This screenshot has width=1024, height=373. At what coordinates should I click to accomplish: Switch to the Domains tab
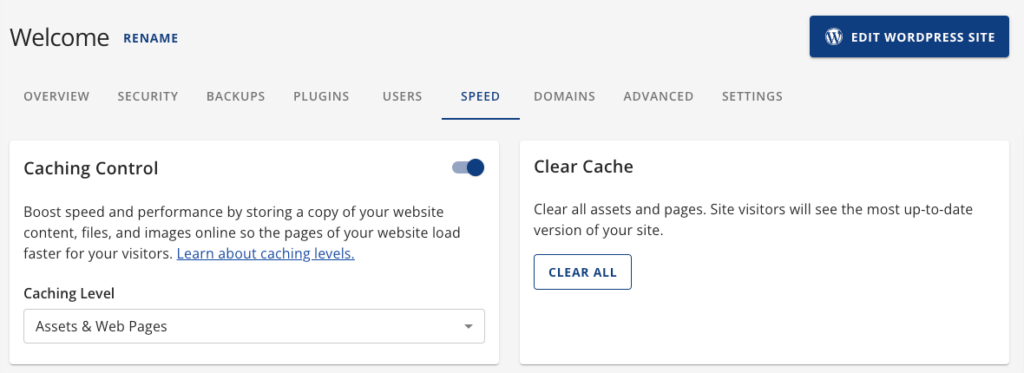[x=564, y=97]
